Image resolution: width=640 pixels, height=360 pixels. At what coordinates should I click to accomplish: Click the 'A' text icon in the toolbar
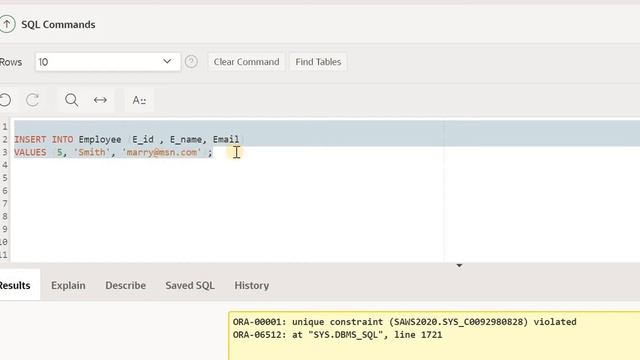[139, 100]
